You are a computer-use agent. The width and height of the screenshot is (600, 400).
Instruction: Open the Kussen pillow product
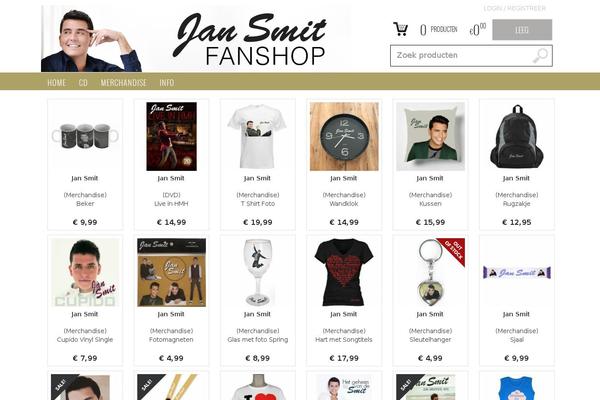point(430,136)
